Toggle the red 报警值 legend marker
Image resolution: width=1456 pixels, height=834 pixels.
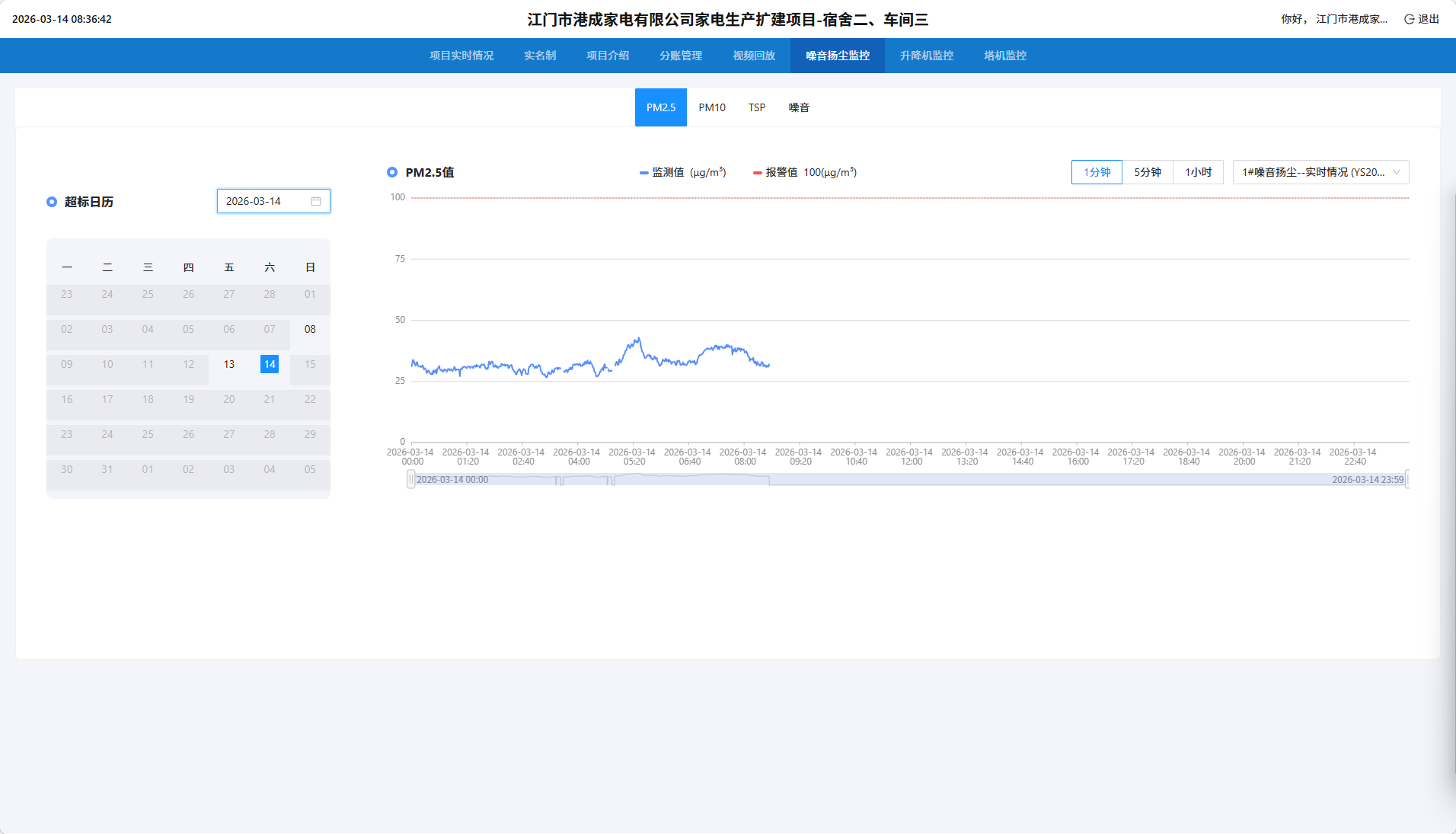[x=757, y=173]
